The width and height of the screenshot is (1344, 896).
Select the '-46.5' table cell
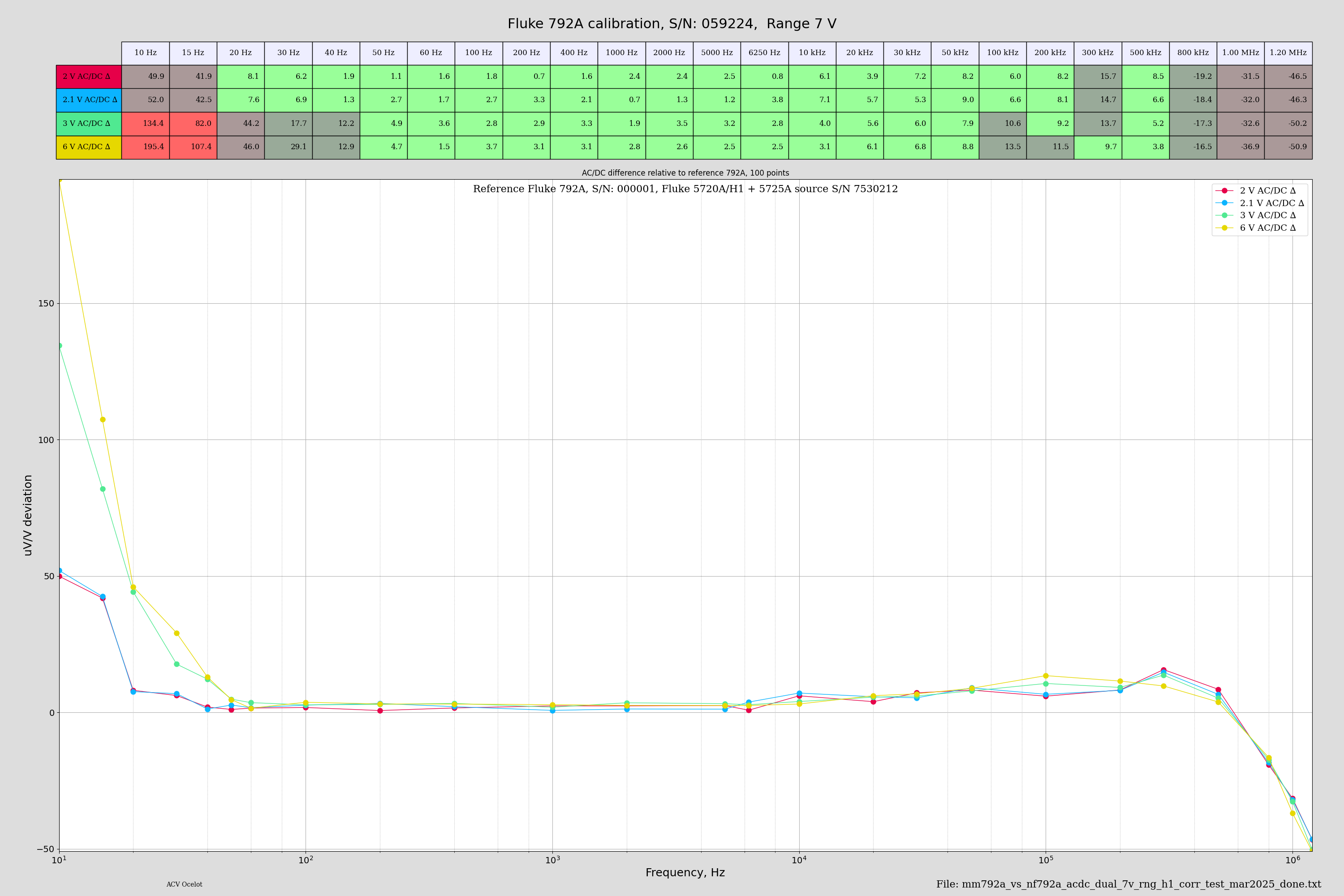[x=1288, y=77]
